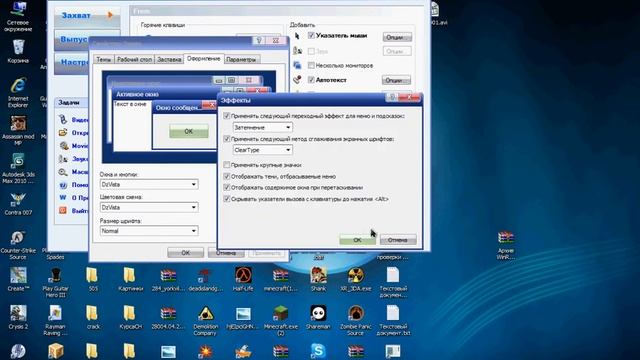The width and height of the screenshot is (640, 360).
Task: Select the minecraft(1... WinRAR archive icon
Action: coord(280,280)
